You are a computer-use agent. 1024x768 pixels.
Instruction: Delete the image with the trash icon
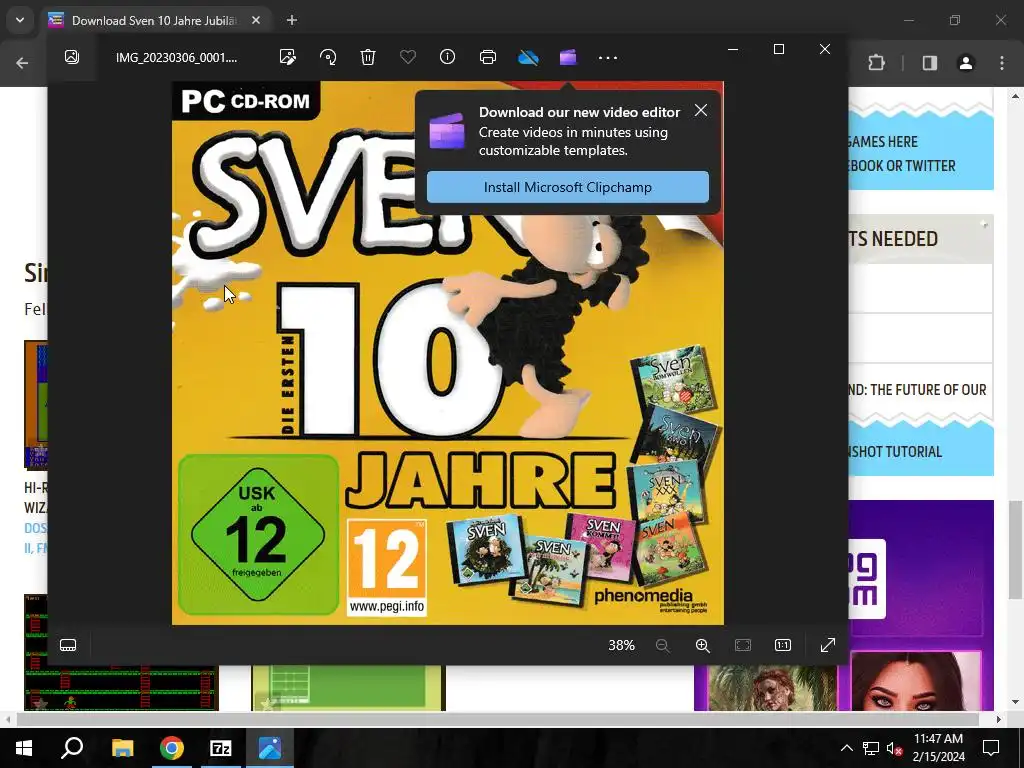tap(368, 57)
